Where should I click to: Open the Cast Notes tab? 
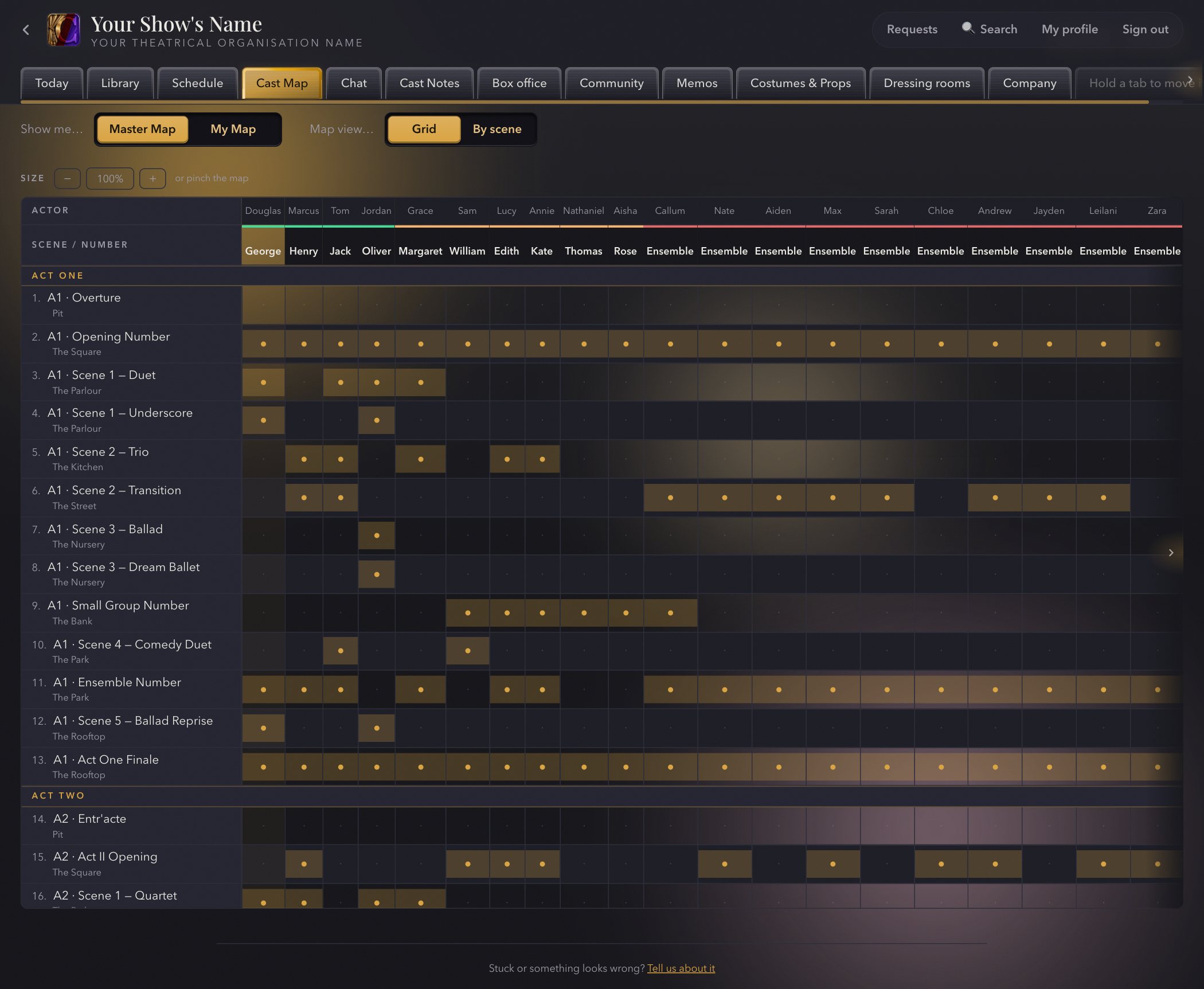(429, 84)
